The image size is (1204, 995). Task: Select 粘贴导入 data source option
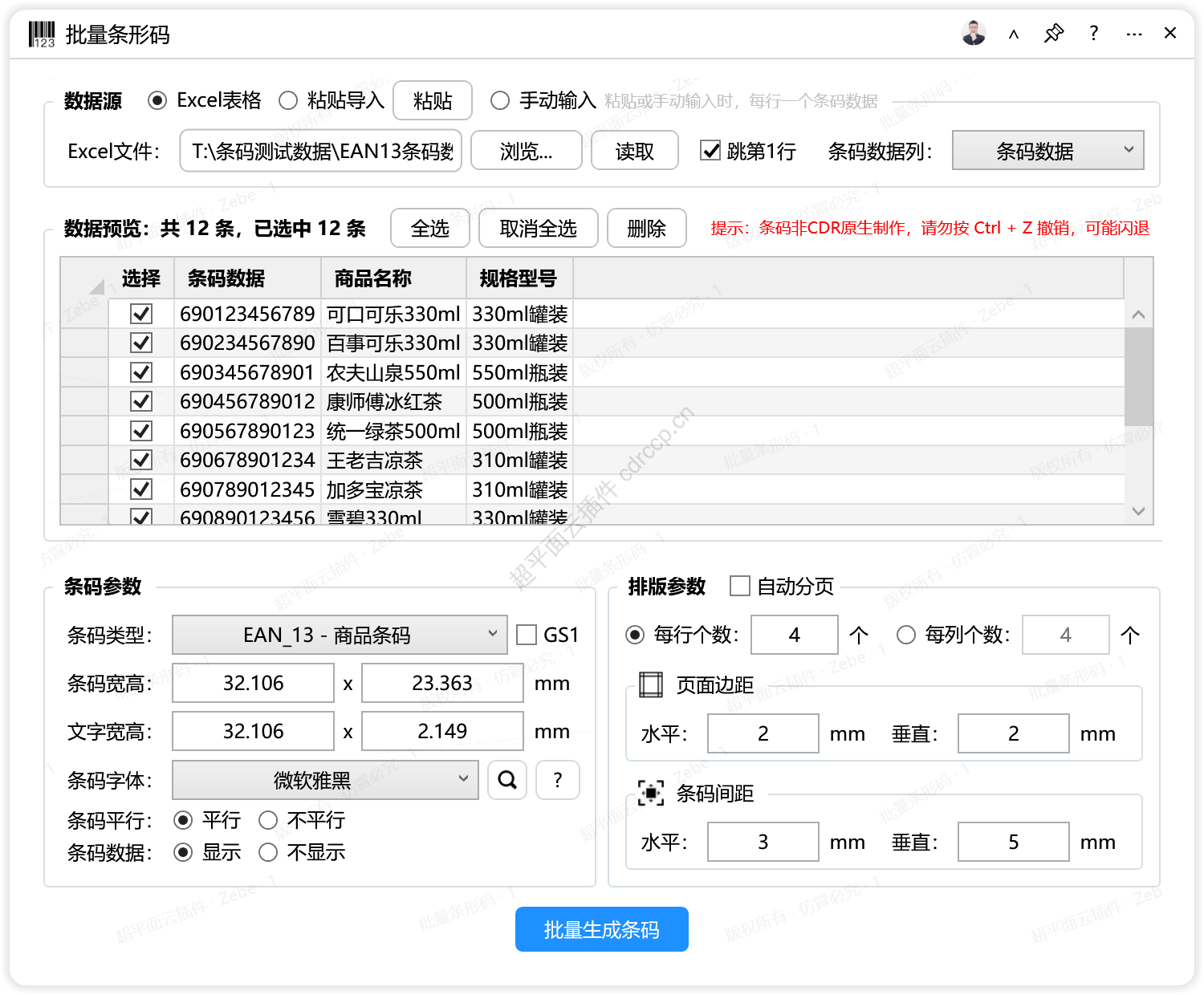(x=332, y=100)
